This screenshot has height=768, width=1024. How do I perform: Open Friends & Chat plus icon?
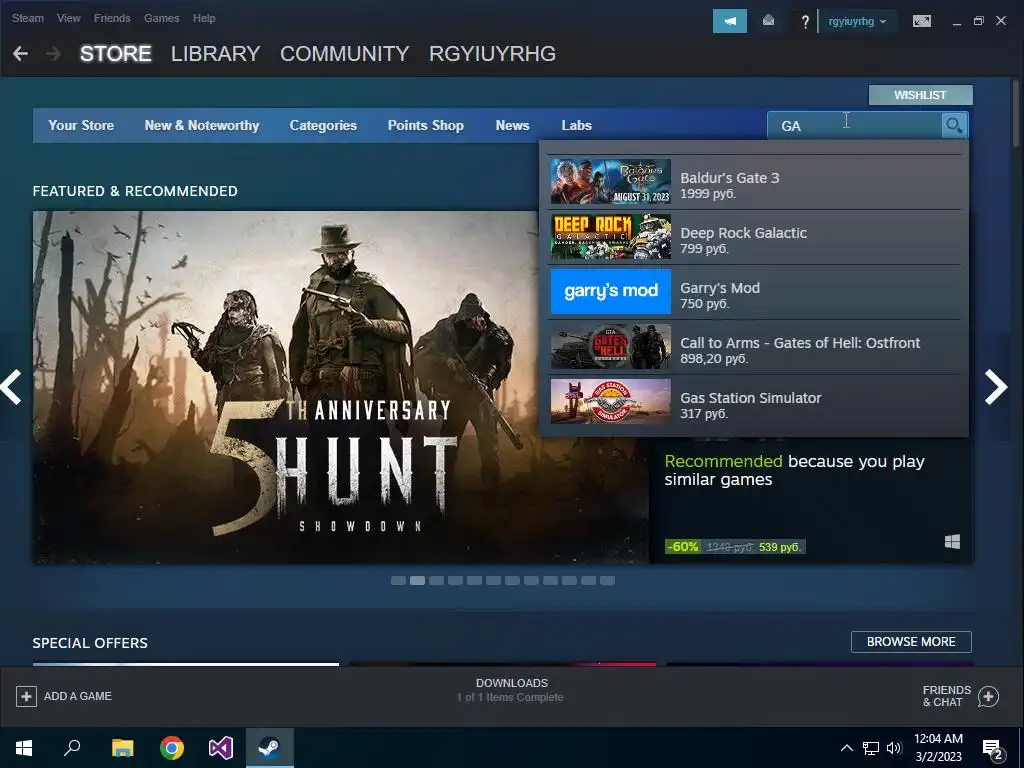coord(988,696)
